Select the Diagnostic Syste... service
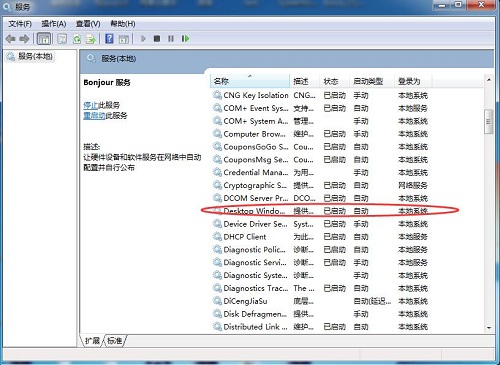The image size is (500, 365). coord(320,275)
